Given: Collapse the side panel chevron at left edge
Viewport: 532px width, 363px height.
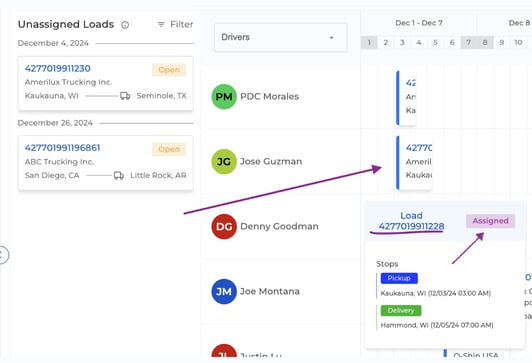Looking at the screenshot, I should click(2, 255).
